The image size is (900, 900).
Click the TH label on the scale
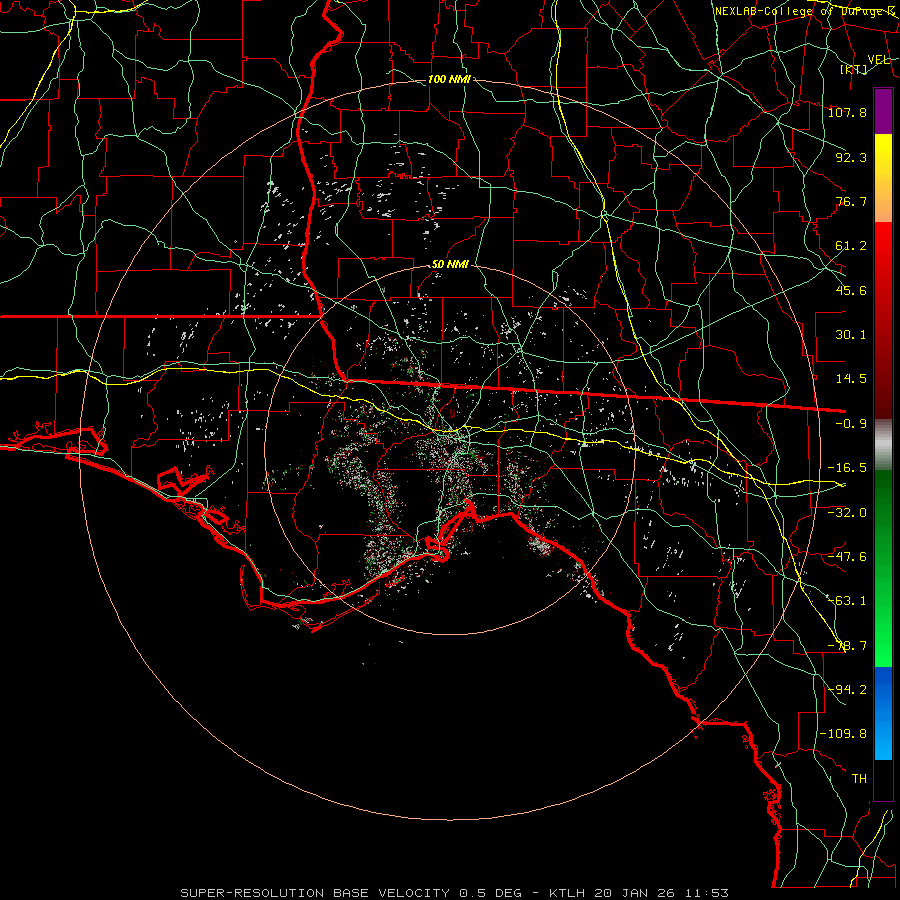click(x=859, y=779)
